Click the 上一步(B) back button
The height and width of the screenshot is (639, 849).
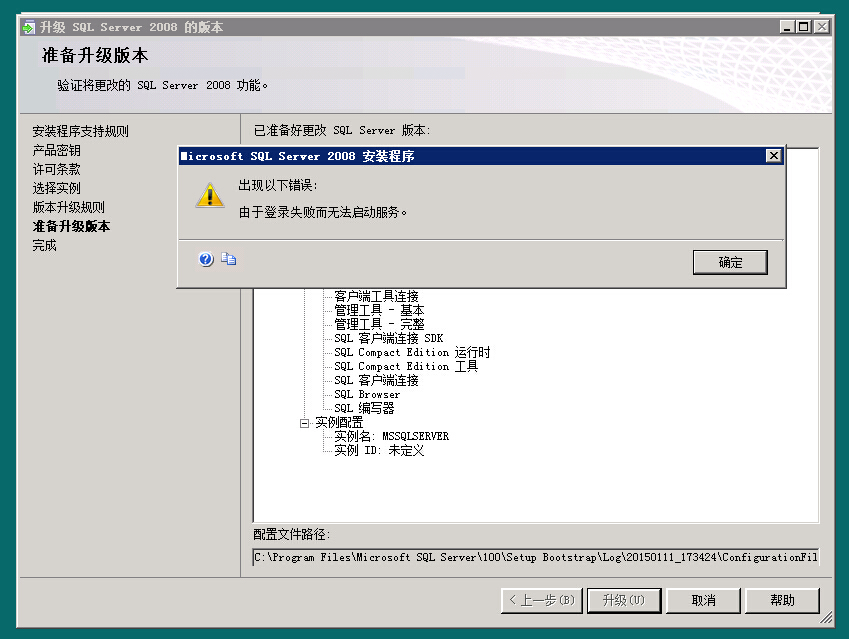tap(541, 601)
